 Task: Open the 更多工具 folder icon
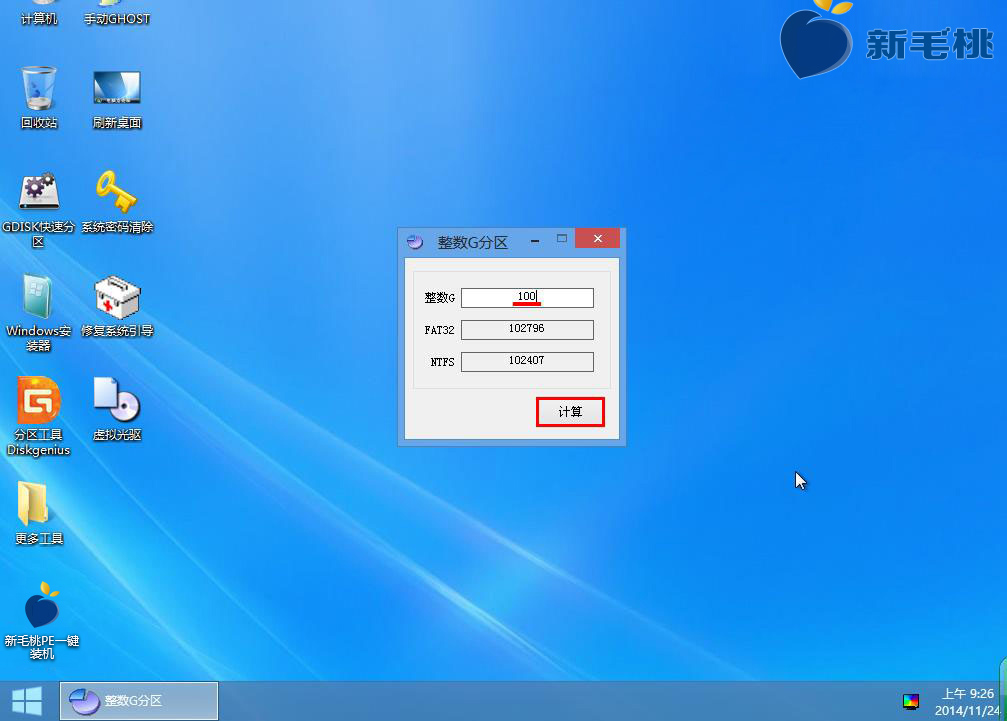coord(39,513)
